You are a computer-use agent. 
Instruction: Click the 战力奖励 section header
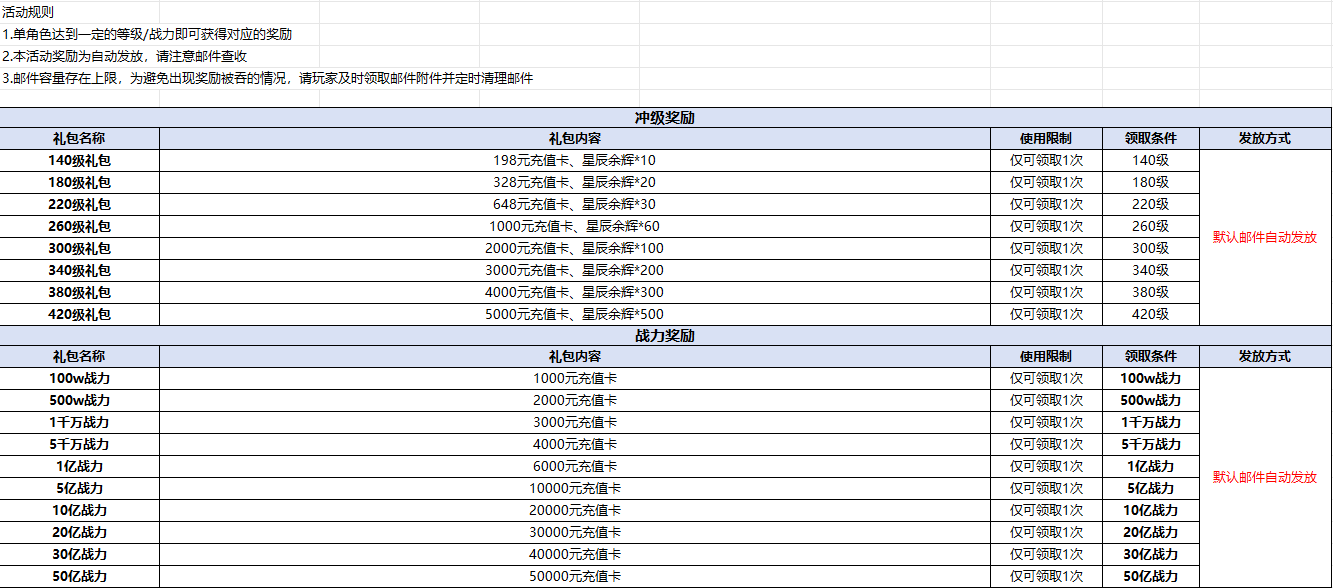click(665, 336)
